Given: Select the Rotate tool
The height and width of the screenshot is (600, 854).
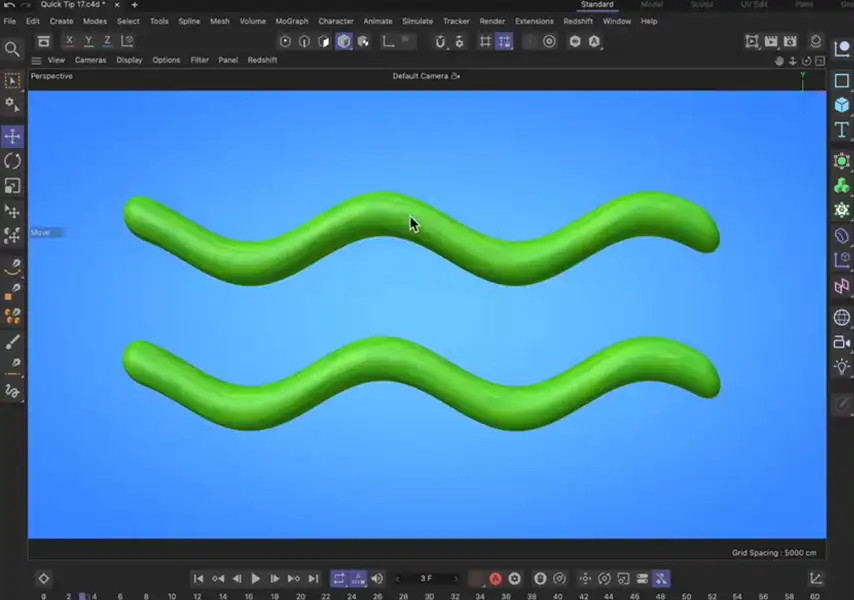Looking at the screenshot, I should pos(13,161).
